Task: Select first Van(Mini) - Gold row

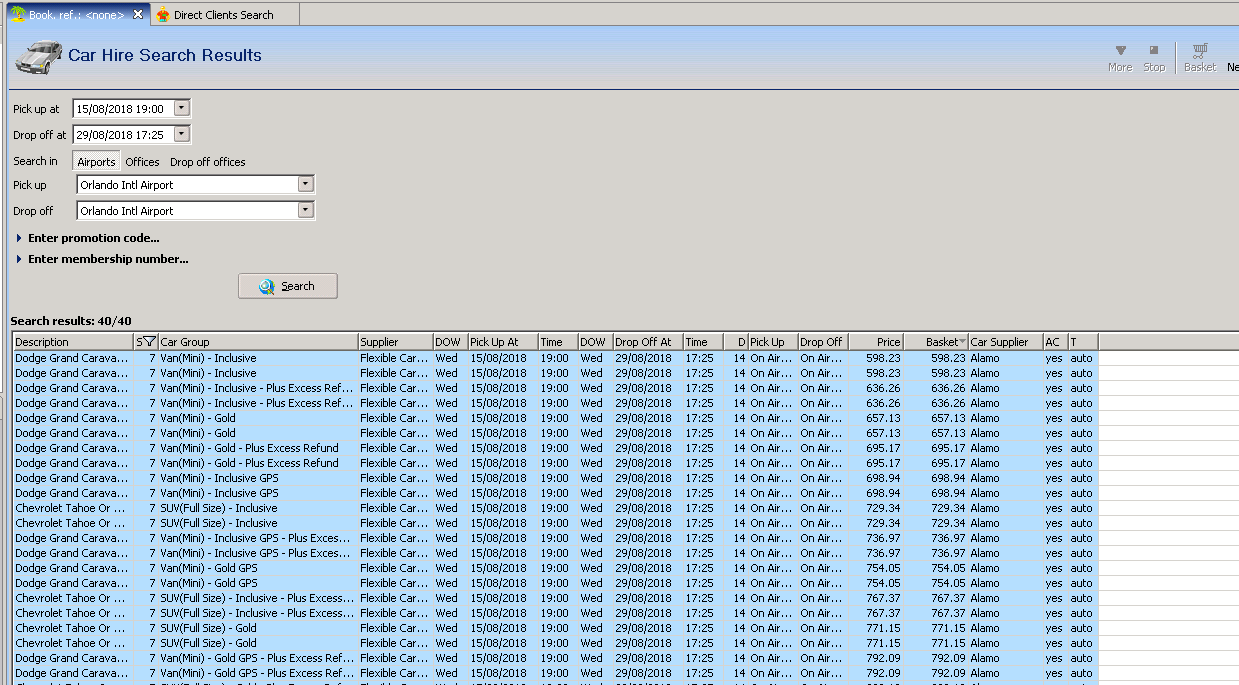Action: 555,418
